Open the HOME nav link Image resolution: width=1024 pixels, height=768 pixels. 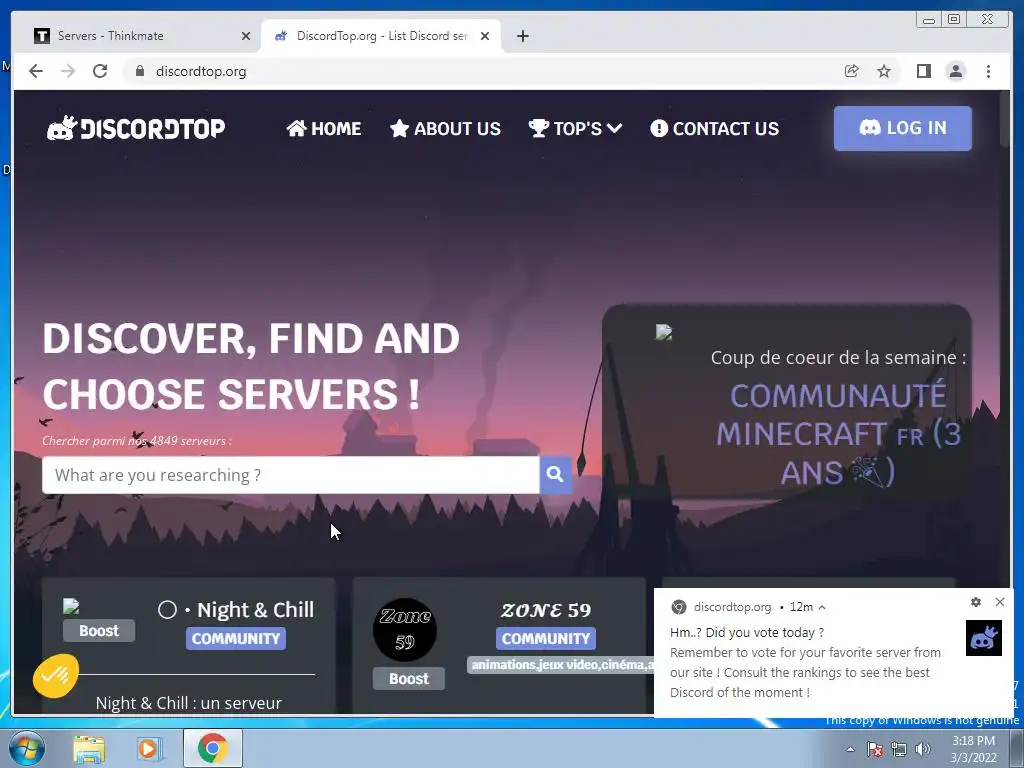(x=324, y=129)
